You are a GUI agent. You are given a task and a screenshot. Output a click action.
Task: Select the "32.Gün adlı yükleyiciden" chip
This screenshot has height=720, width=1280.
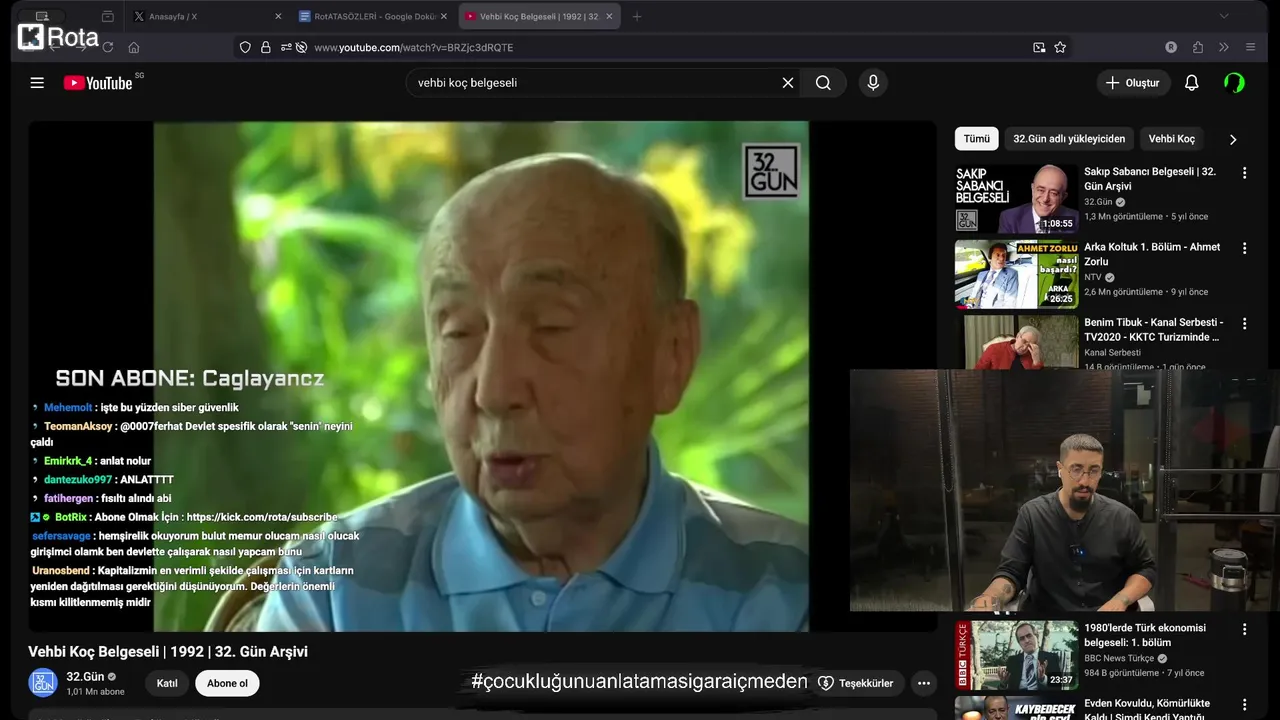1069,139
